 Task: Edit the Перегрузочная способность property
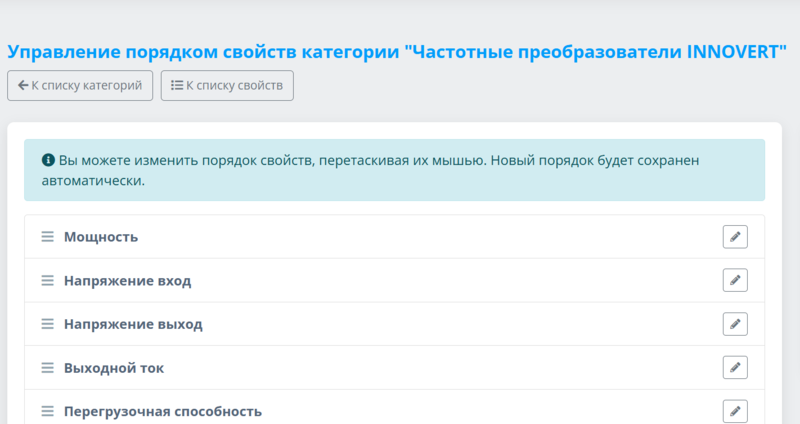[735, 411]
